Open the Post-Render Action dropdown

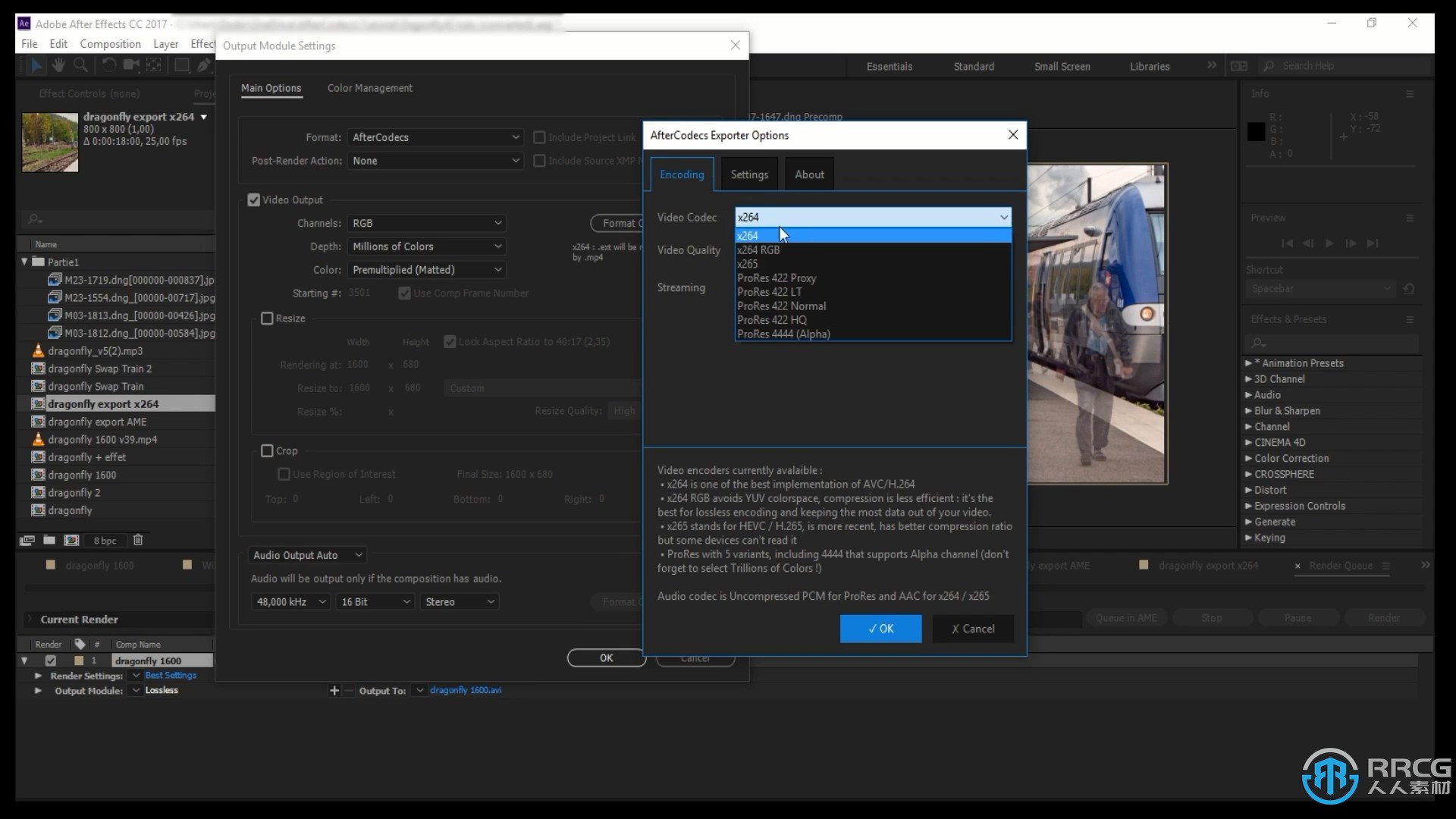point(436,161)
